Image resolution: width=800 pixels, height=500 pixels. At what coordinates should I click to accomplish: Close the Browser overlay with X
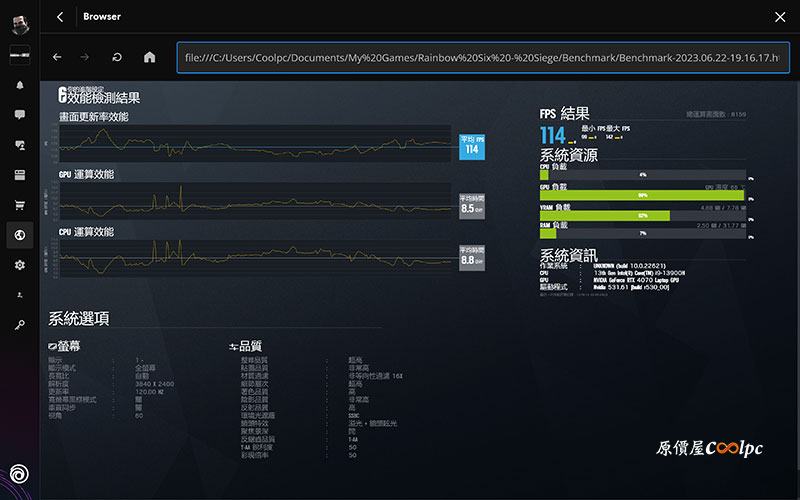[x=780, y=17]
